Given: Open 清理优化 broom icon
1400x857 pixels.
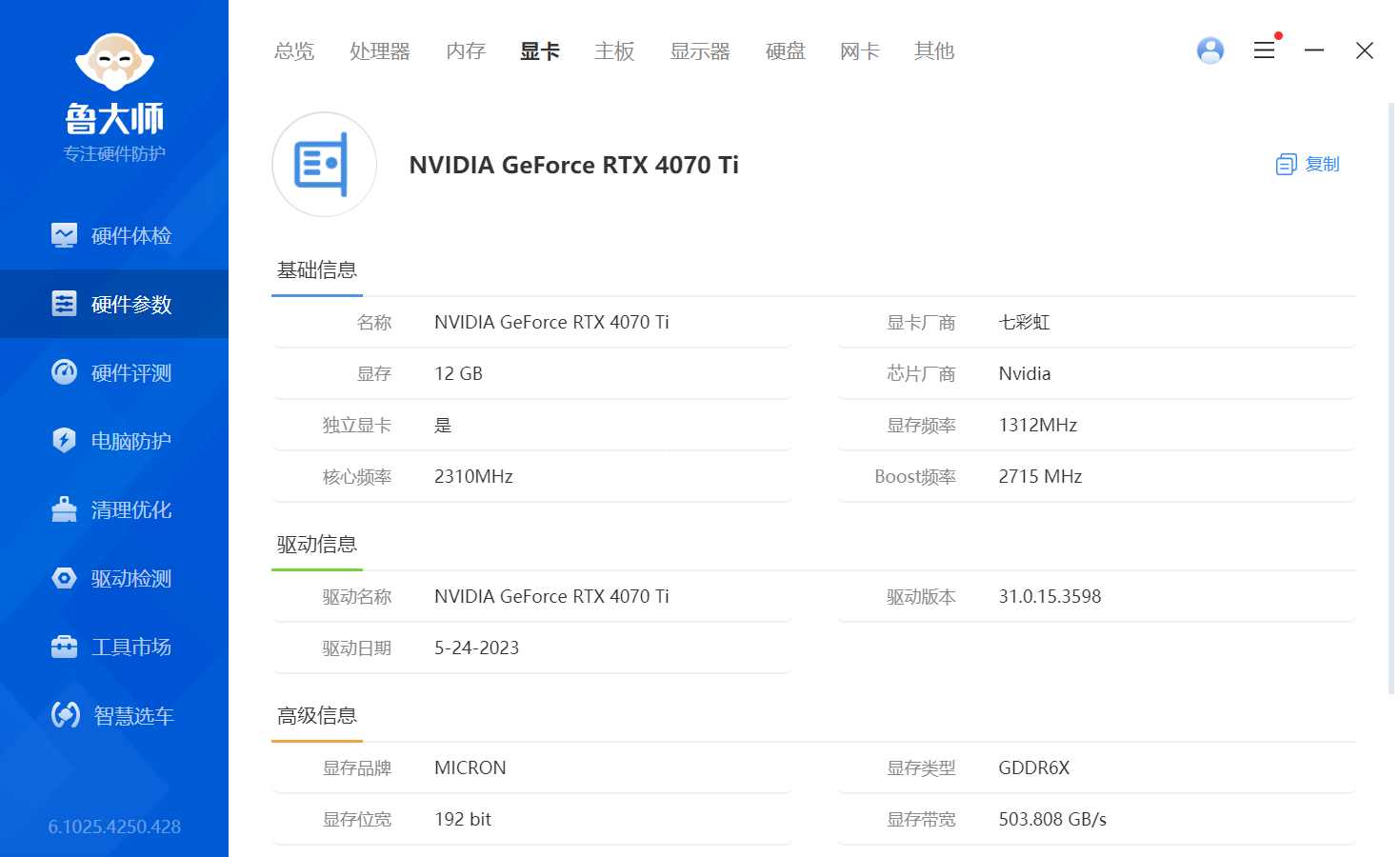Looking at the screenshot, I should (64, 509).
